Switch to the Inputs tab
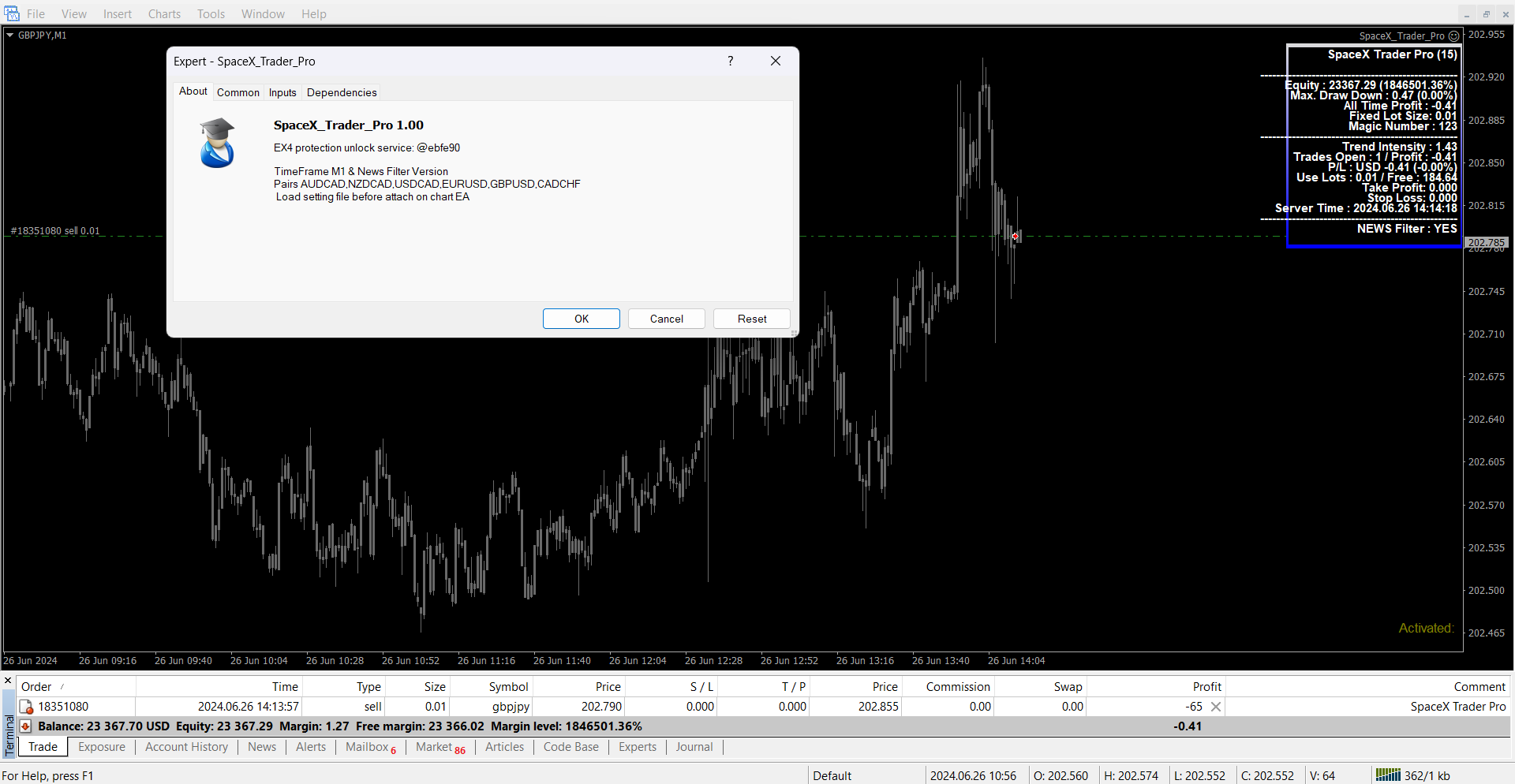The image size is (1515, 784). coord(282,93)
